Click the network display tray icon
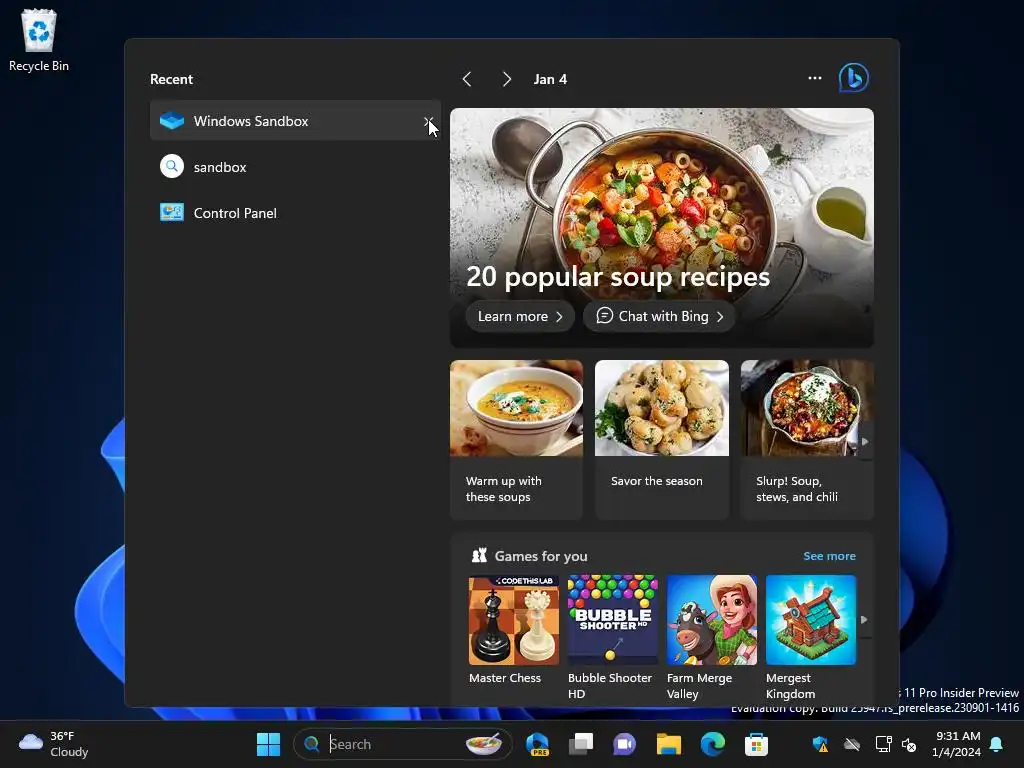 (x=883, y=744)
